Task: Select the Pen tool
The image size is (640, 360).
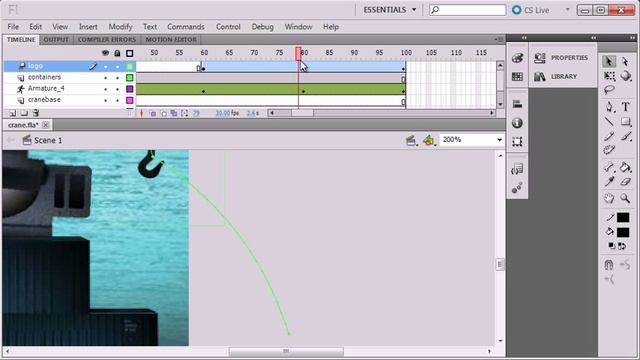Action: click(609, 107)
